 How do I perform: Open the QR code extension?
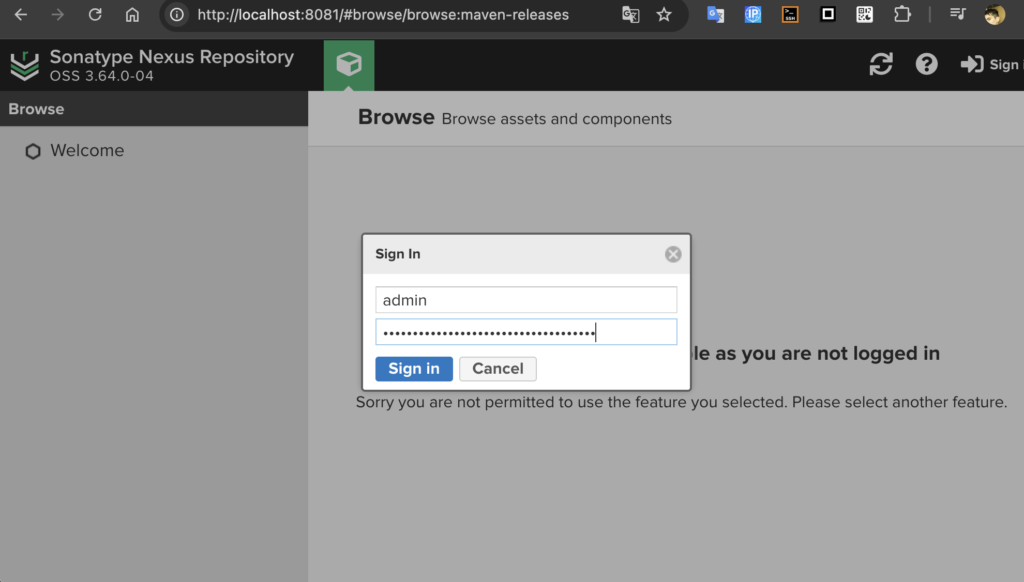click(x=865, y=15)
